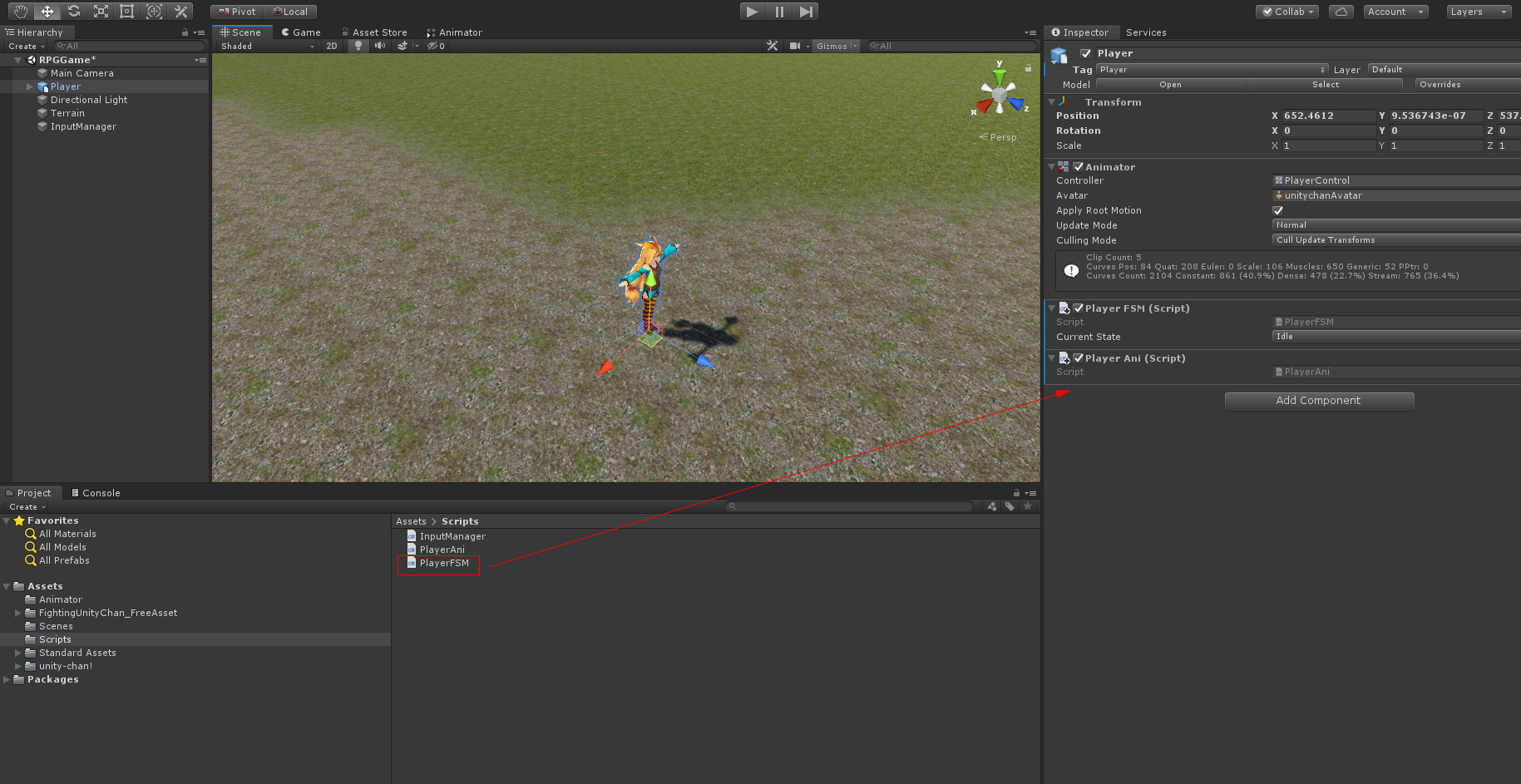The height and width of the screenshot is (784, 1521).
Task: Toggle 2D scene view mode
Action: tap(332, 46)
